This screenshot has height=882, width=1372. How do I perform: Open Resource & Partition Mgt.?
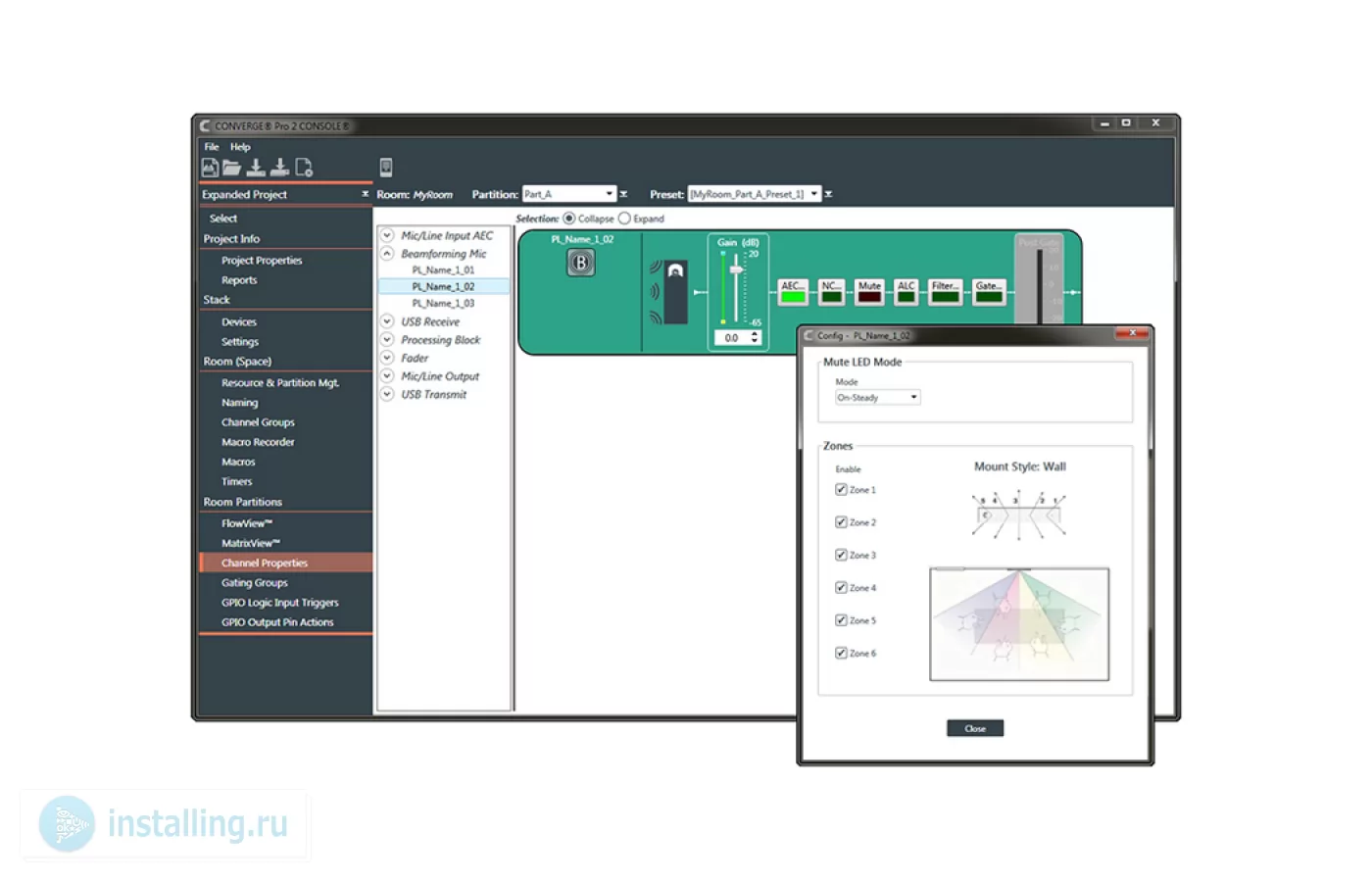[280, 383]
